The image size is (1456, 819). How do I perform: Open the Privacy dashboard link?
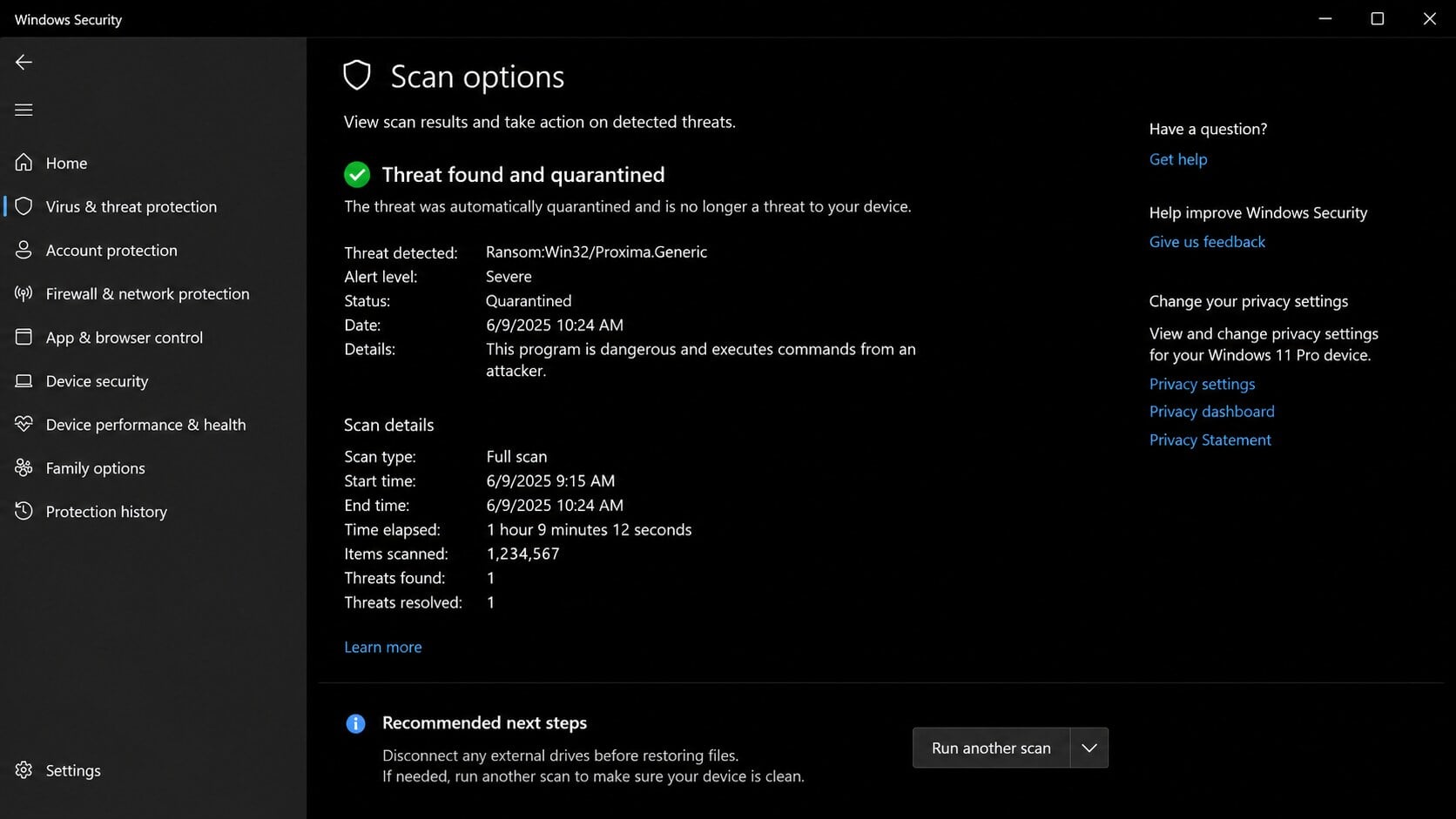[x=1211, y=412]
